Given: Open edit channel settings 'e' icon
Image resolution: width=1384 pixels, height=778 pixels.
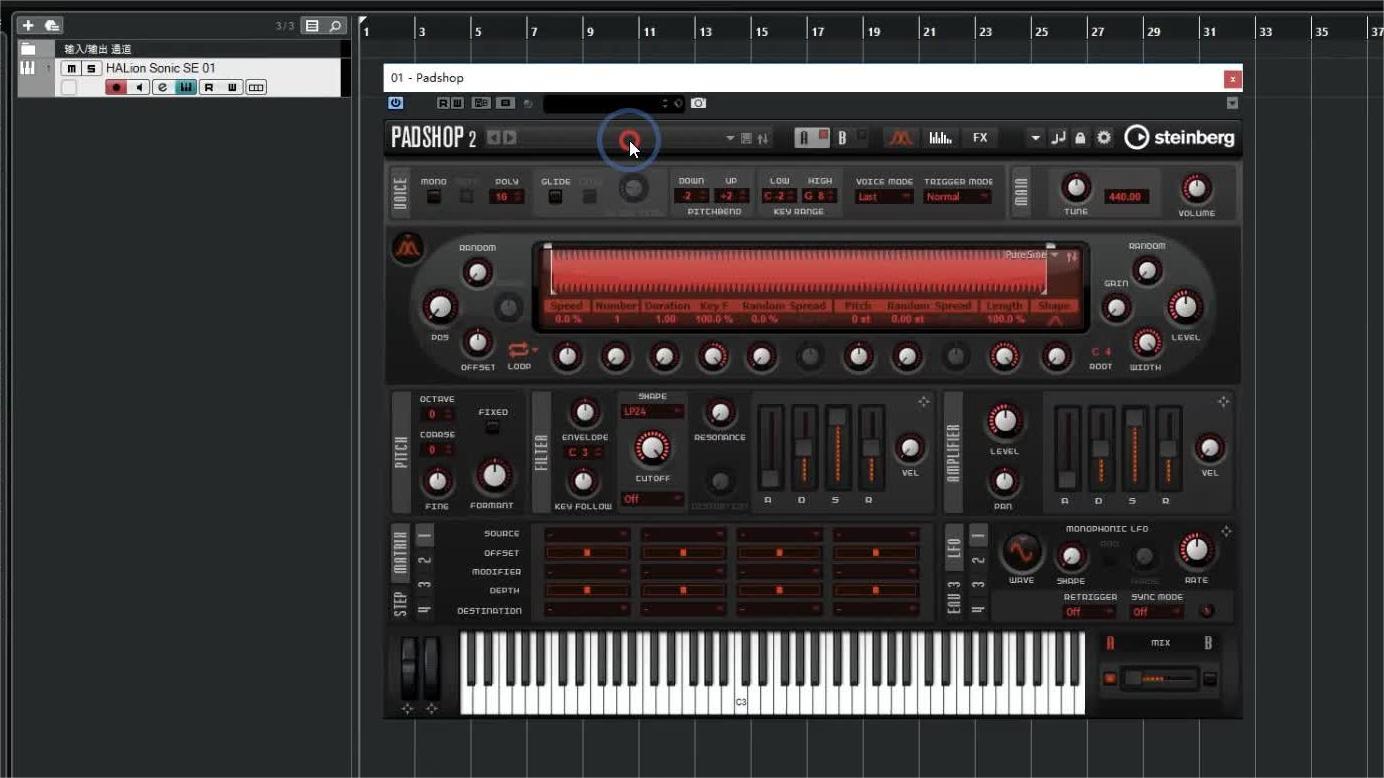Looking at the screenshot, I should click(163, 88).
